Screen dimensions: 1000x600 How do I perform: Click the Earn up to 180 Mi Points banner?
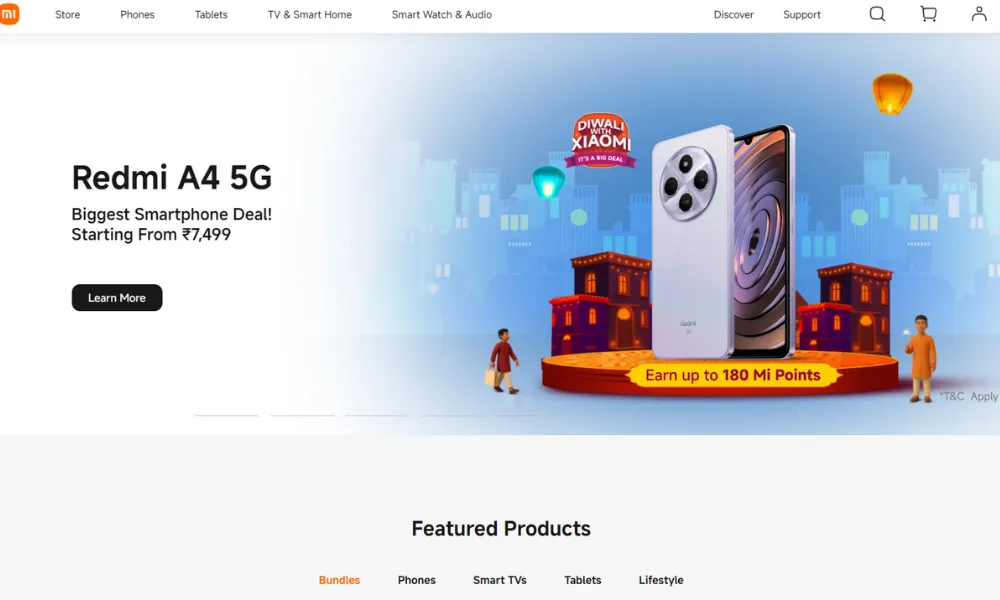(733, 375)
